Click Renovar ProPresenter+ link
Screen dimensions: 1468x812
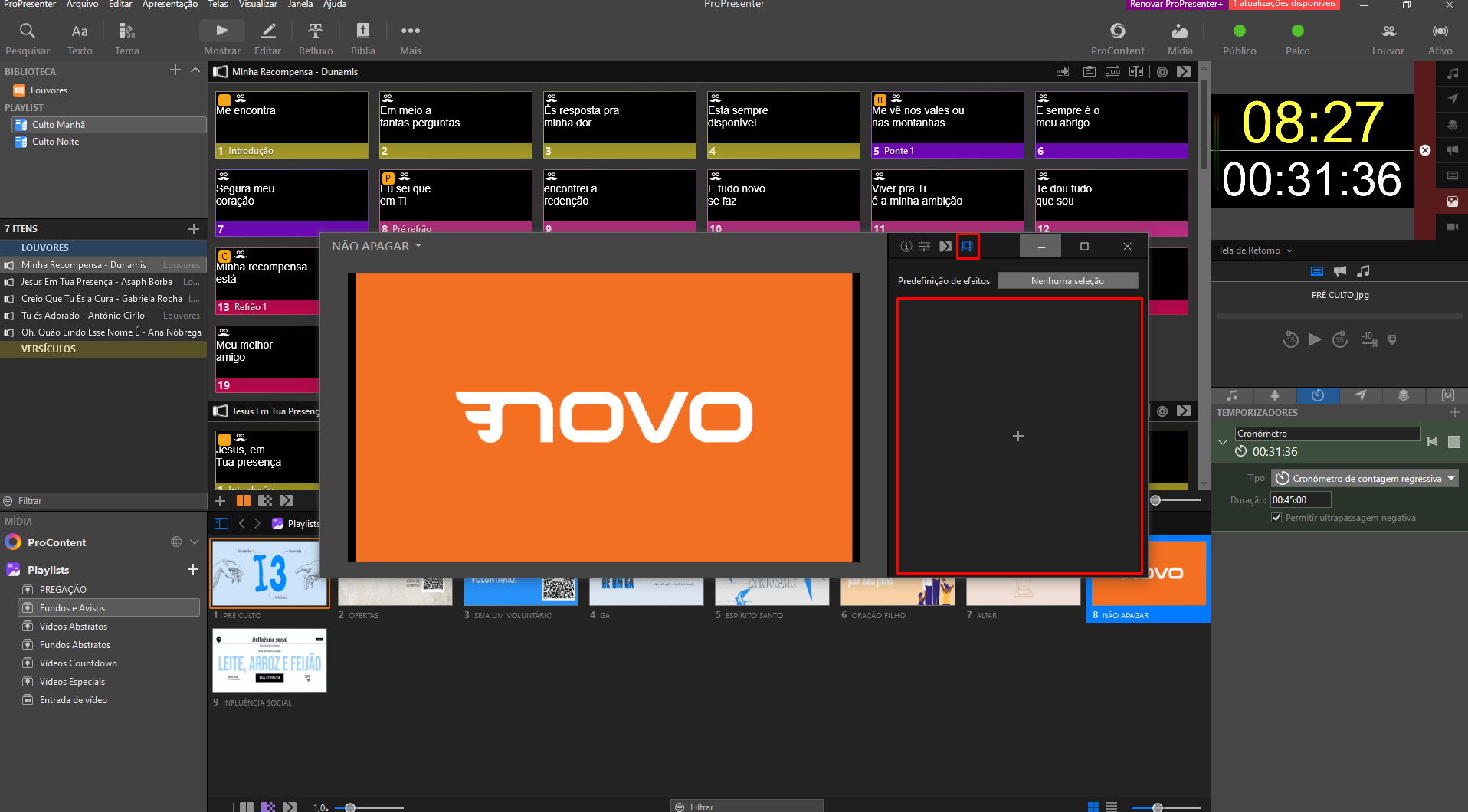coord(1175,5)
